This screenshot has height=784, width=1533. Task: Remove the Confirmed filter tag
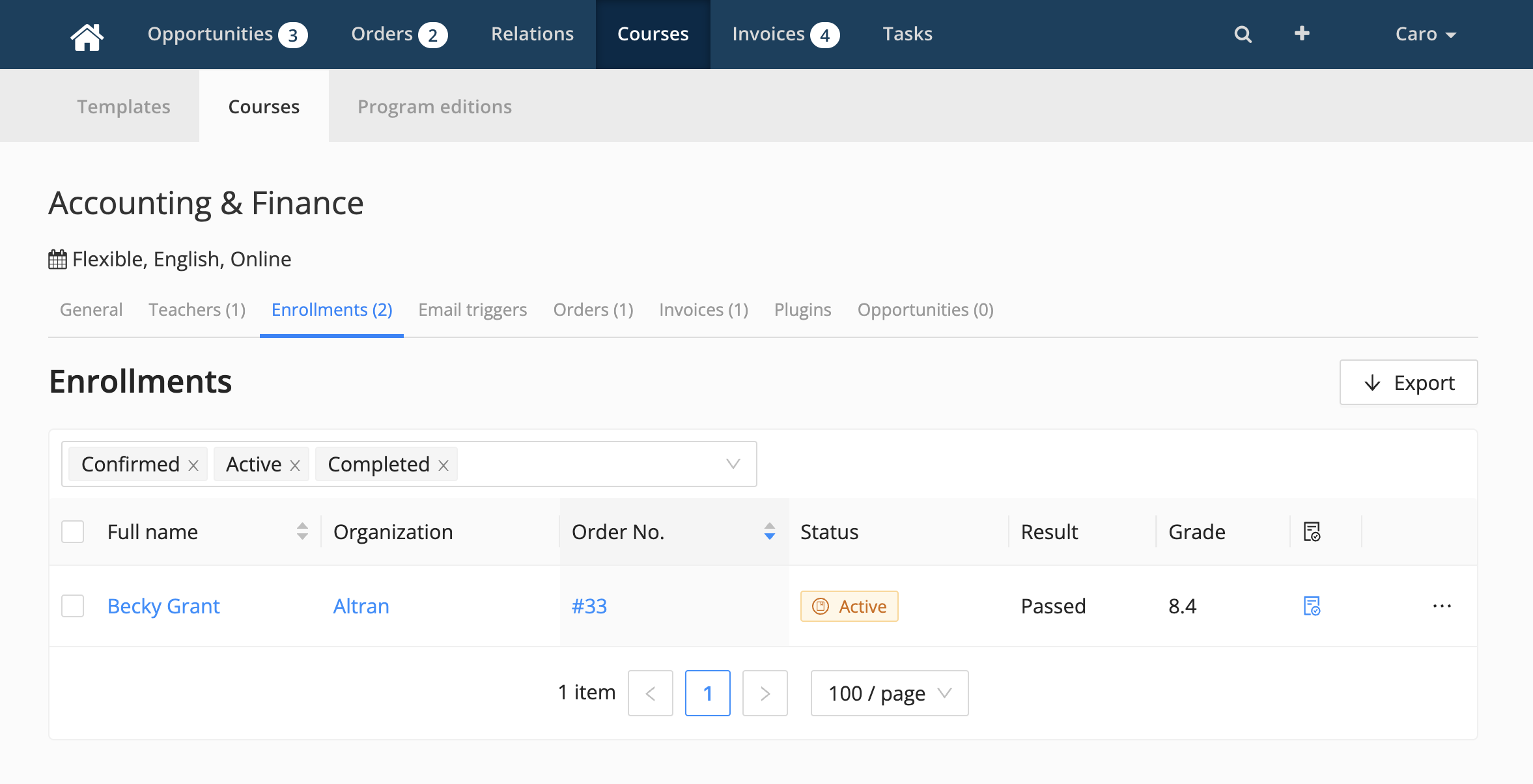[193, 465]
